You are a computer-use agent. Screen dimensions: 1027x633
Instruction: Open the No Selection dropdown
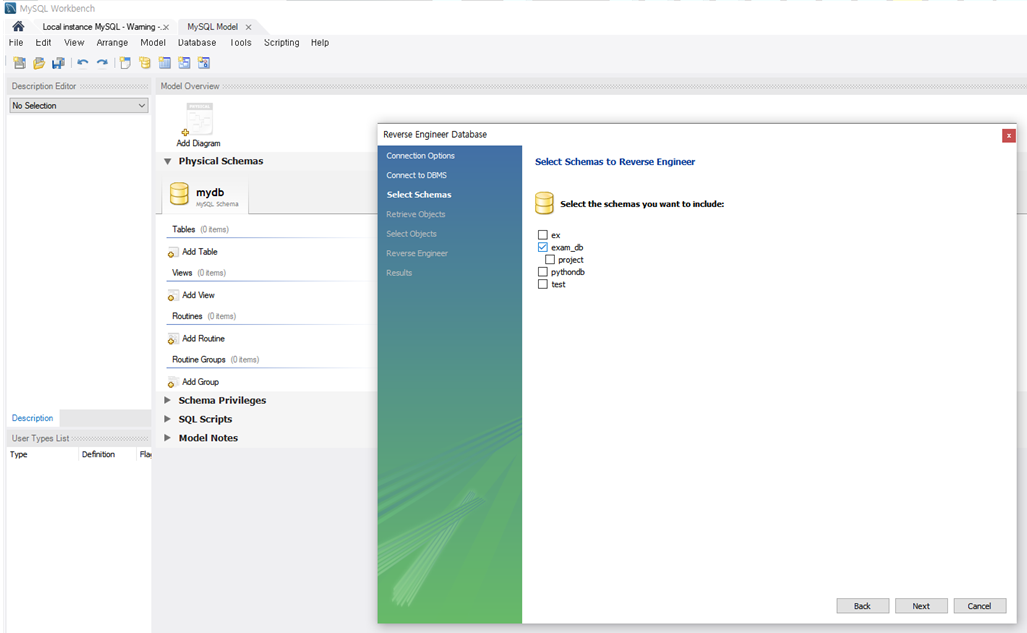click(x=79, y=106)
